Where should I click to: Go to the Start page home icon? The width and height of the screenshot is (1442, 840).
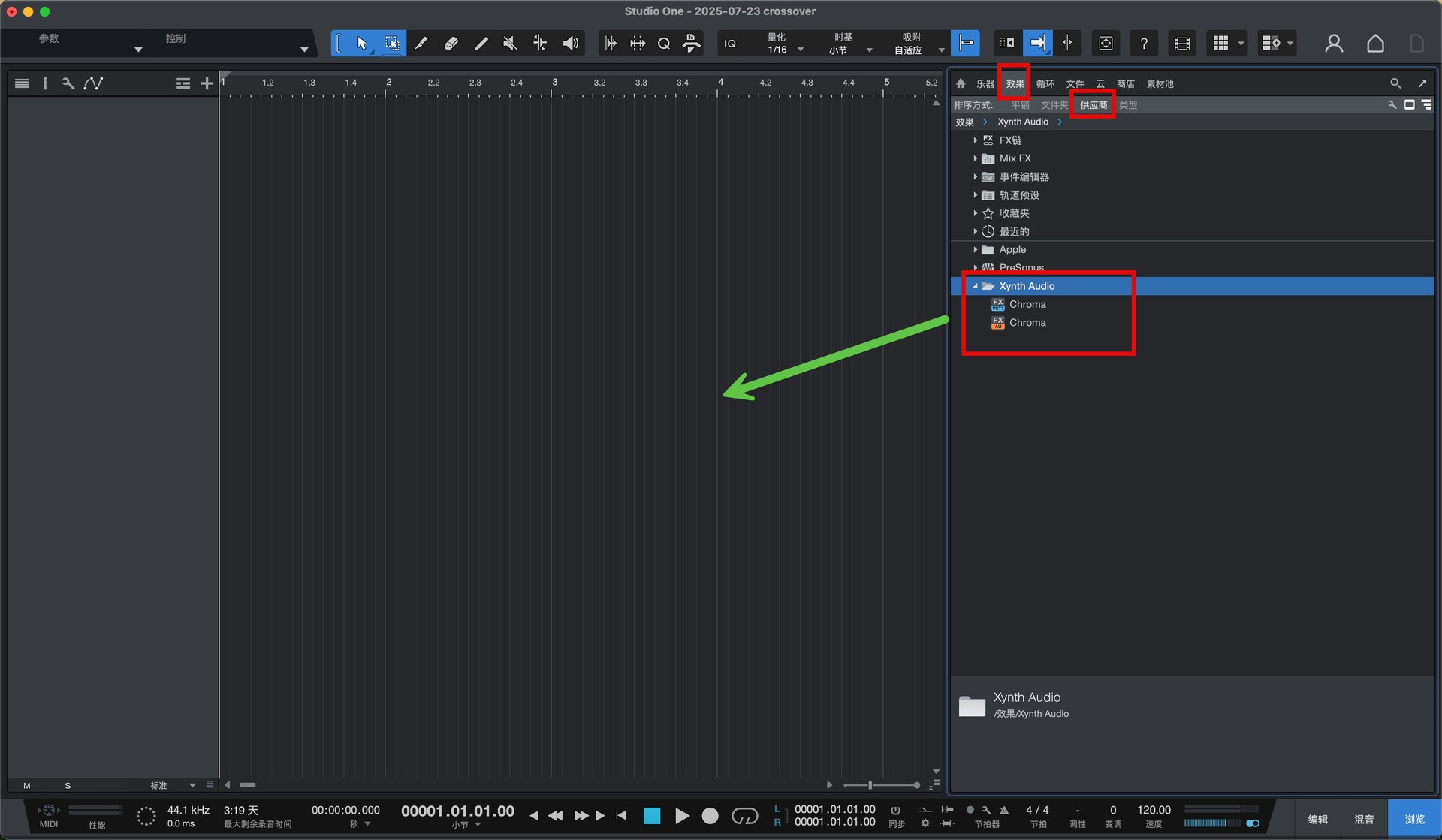tap(1375, 44)
